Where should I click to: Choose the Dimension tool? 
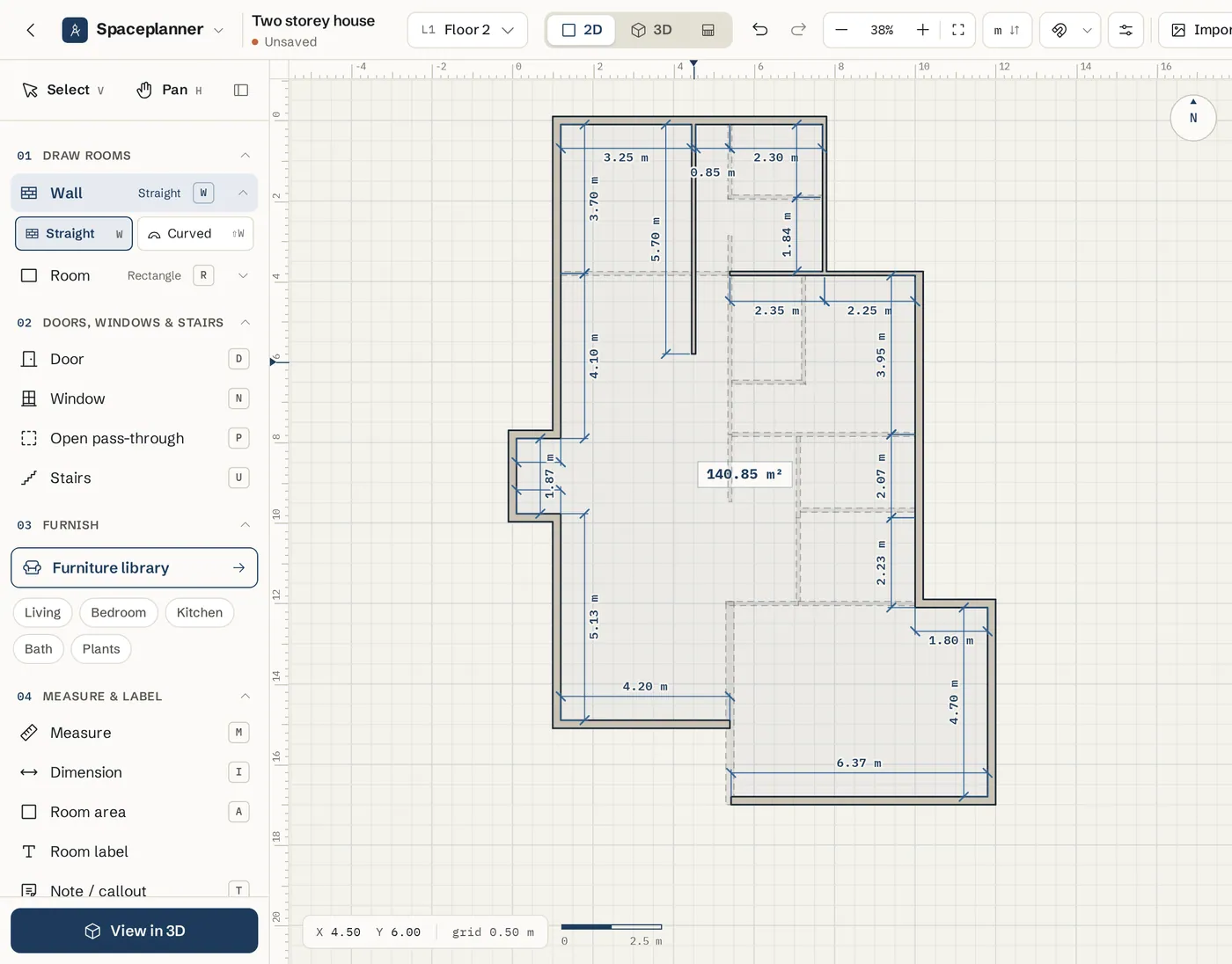[x=135, y=772]
